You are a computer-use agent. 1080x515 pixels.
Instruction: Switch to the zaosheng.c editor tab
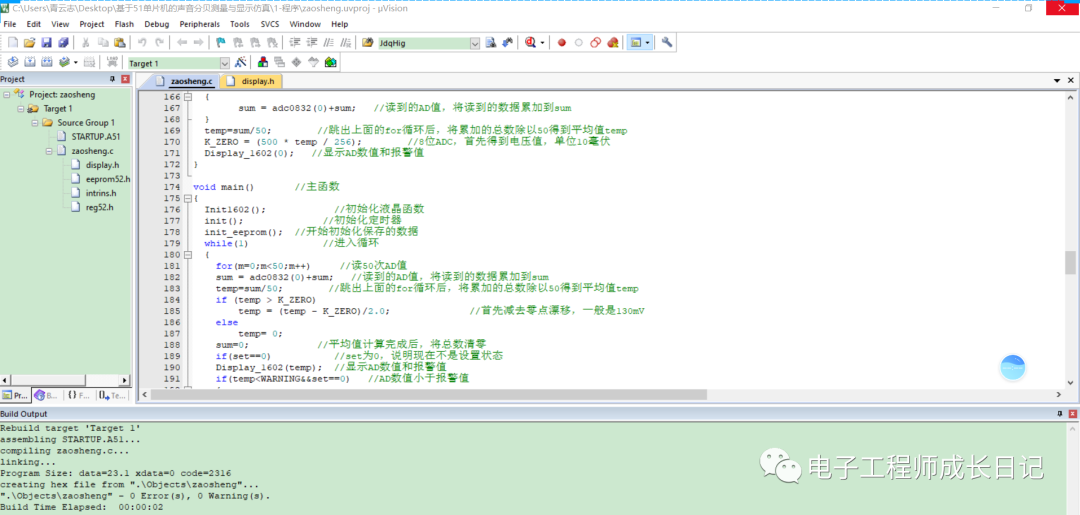pyautogui.click(x=183, y=81)
